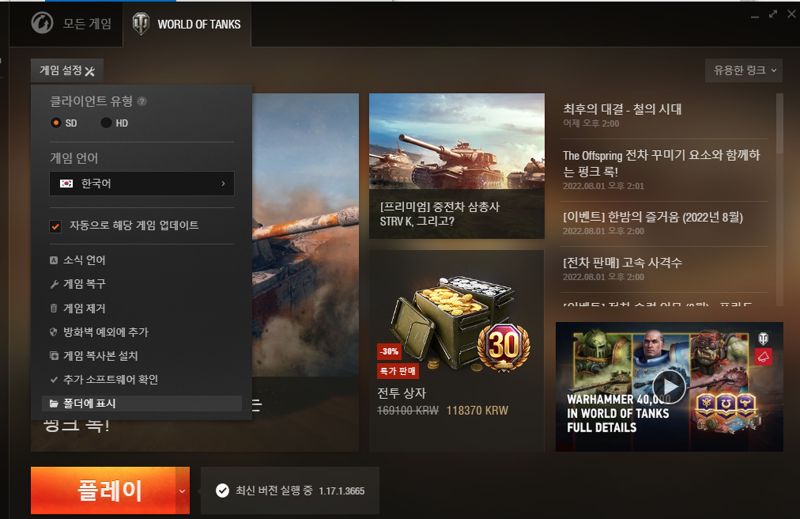Collapse the 게임 설정 settings menu
800x519 pixels.
[67, 70]
